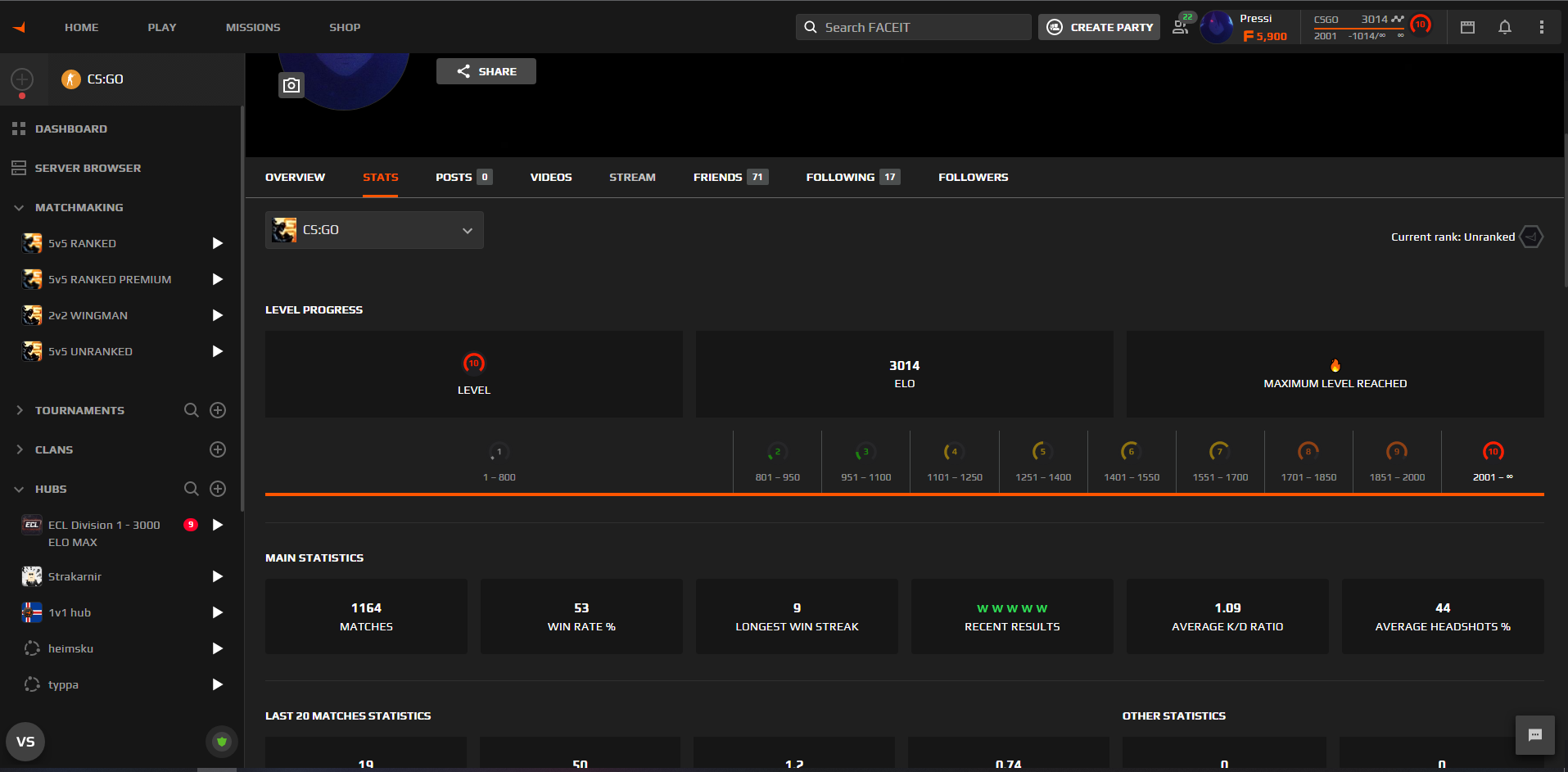Open SHOP in the top navigation
The height and width of the screenshot is (772, 1568).
click(x=345, y=27)
